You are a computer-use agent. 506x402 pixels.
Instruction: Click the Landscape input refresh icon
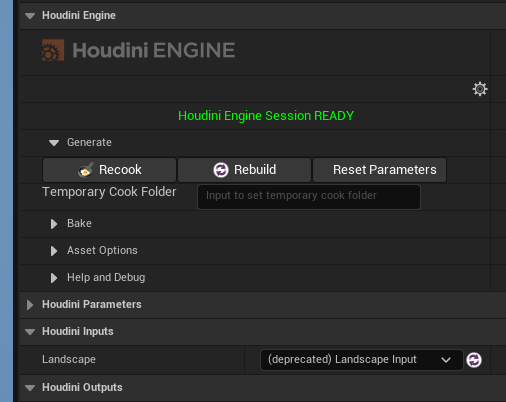point(474,360)
